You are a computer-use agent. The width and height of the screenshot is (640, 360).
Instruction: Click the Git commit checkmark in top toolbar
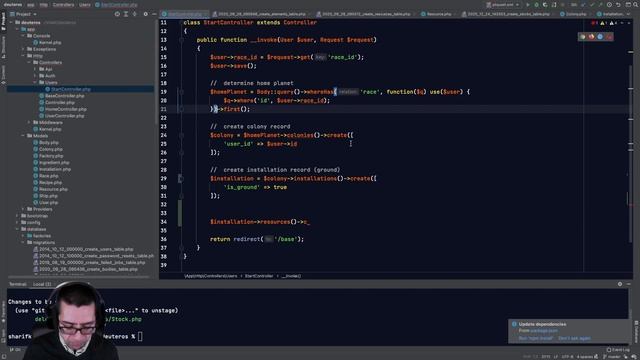click(591, 4)
